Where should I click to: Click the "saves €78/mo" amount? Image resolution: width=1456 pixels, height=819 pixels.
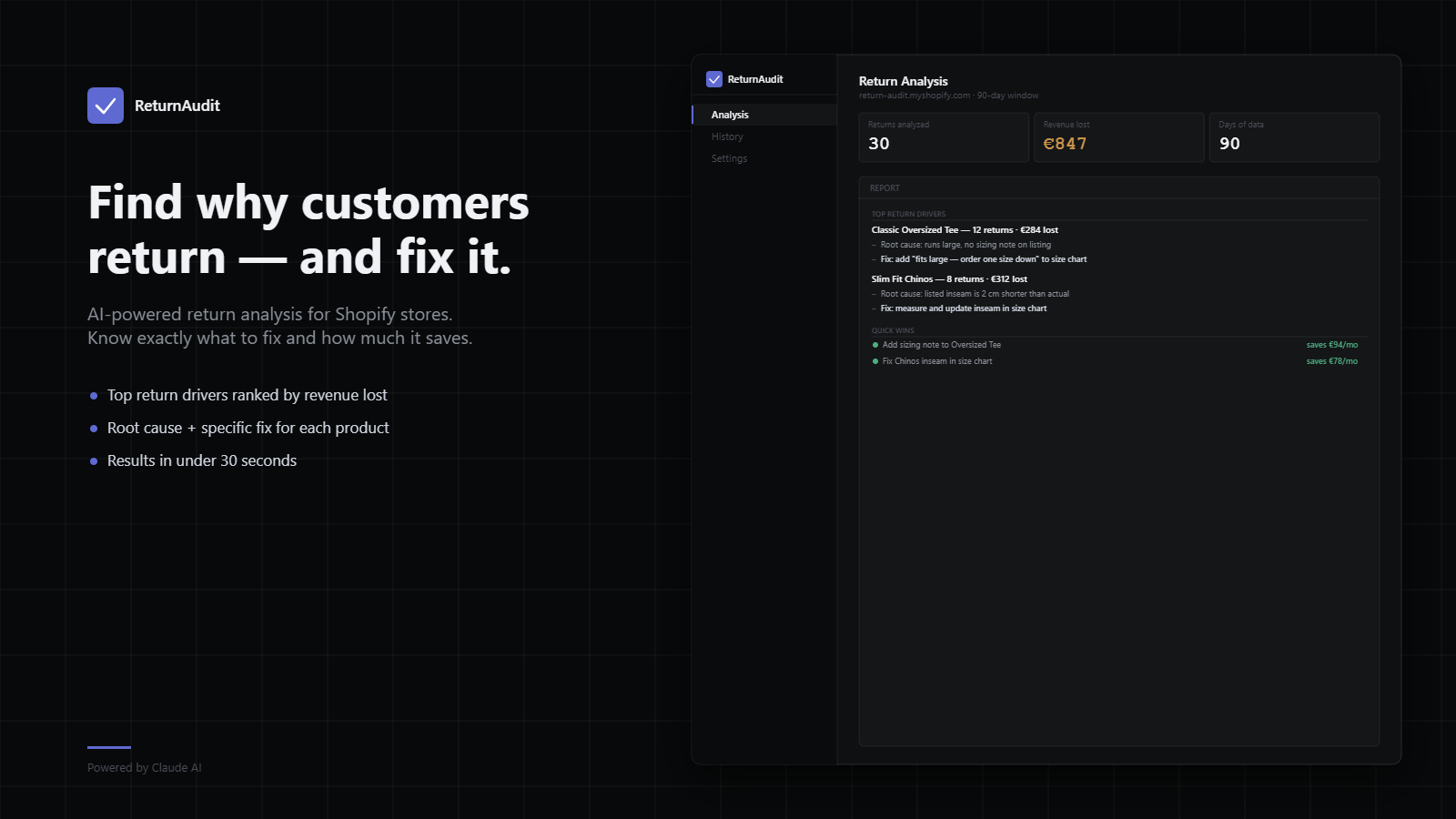click(1332, 361)
